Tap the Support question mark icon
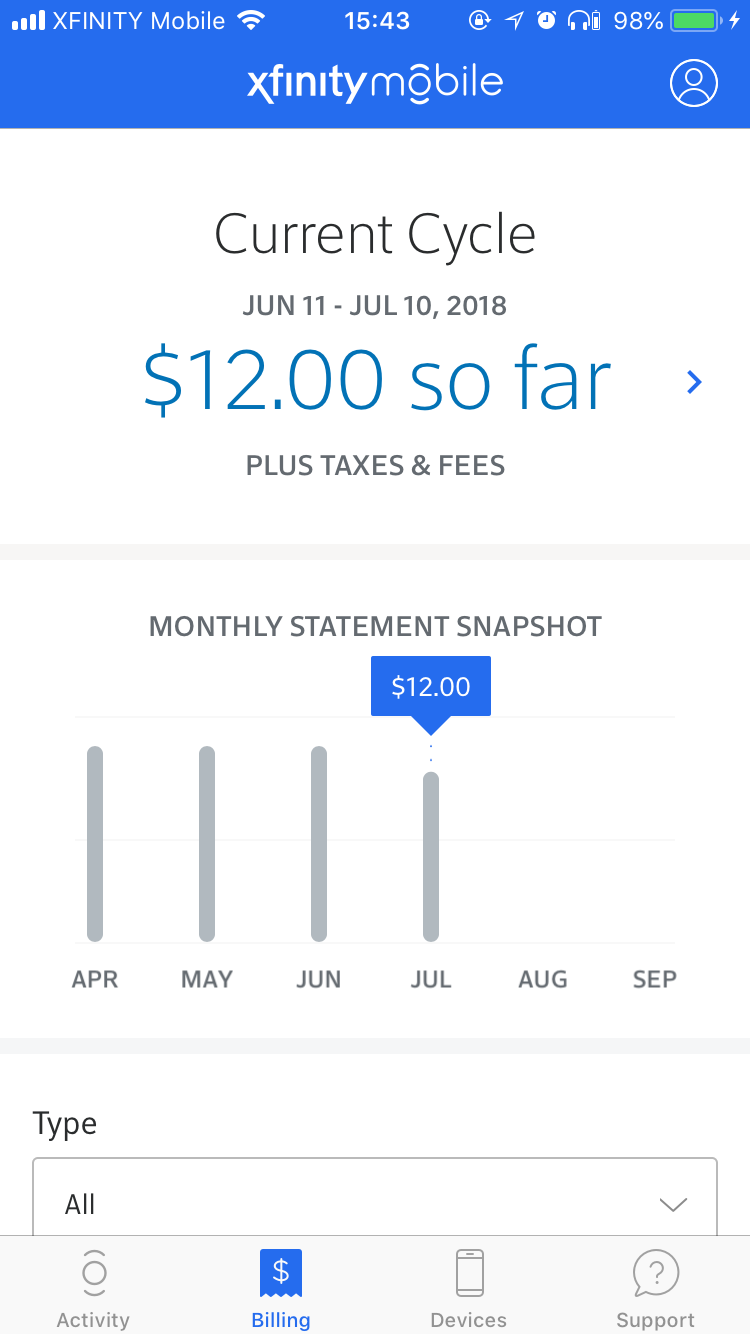 tap(656, 1273)
